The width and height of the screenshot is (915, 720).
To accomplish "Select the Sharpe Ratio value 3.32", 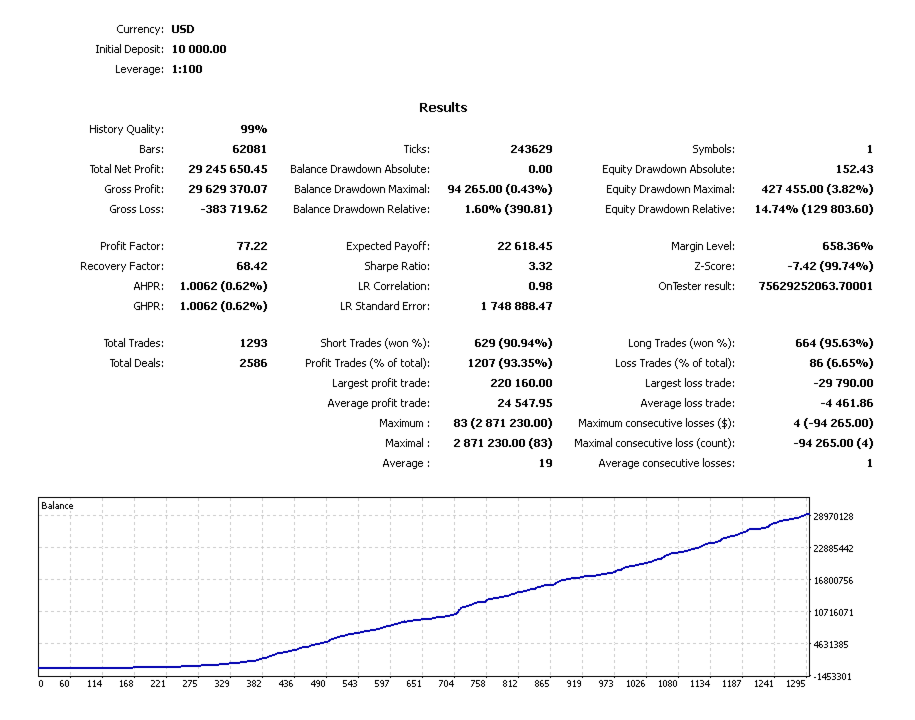I will pyautogui.click(x=540, y=266).
